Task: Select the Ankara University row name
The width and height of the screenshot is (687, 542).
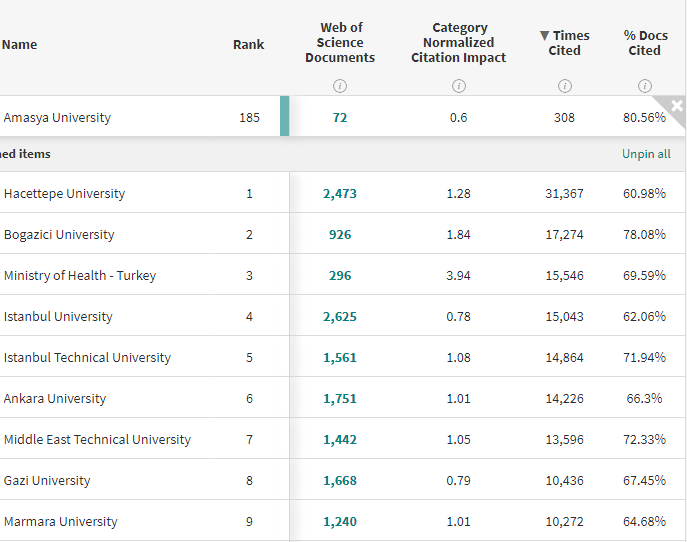Action: (x=55, y=399)
